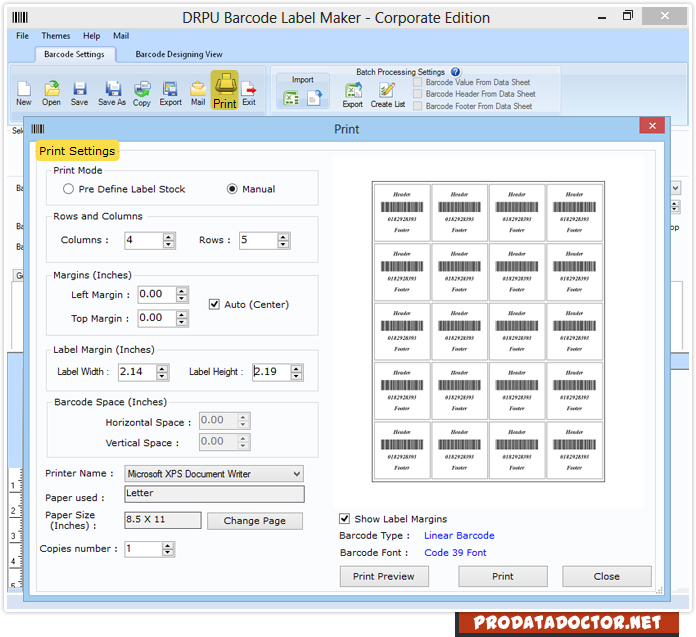This screenshot has height=637, width=696.
Task: Close the Print dialog with red X
Action: pyautogui.click(x=652, y=126)
